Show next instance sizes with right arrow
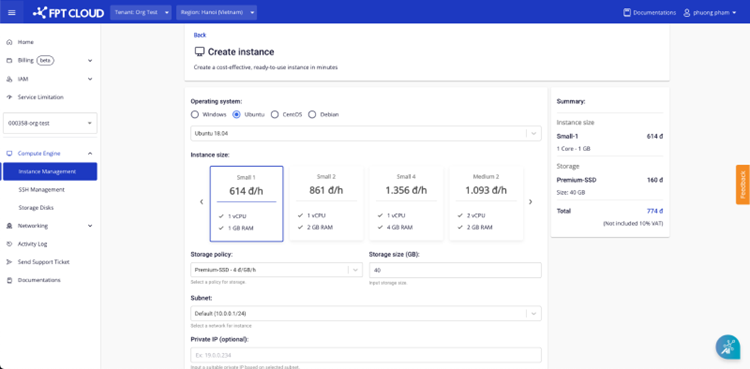 530,202
